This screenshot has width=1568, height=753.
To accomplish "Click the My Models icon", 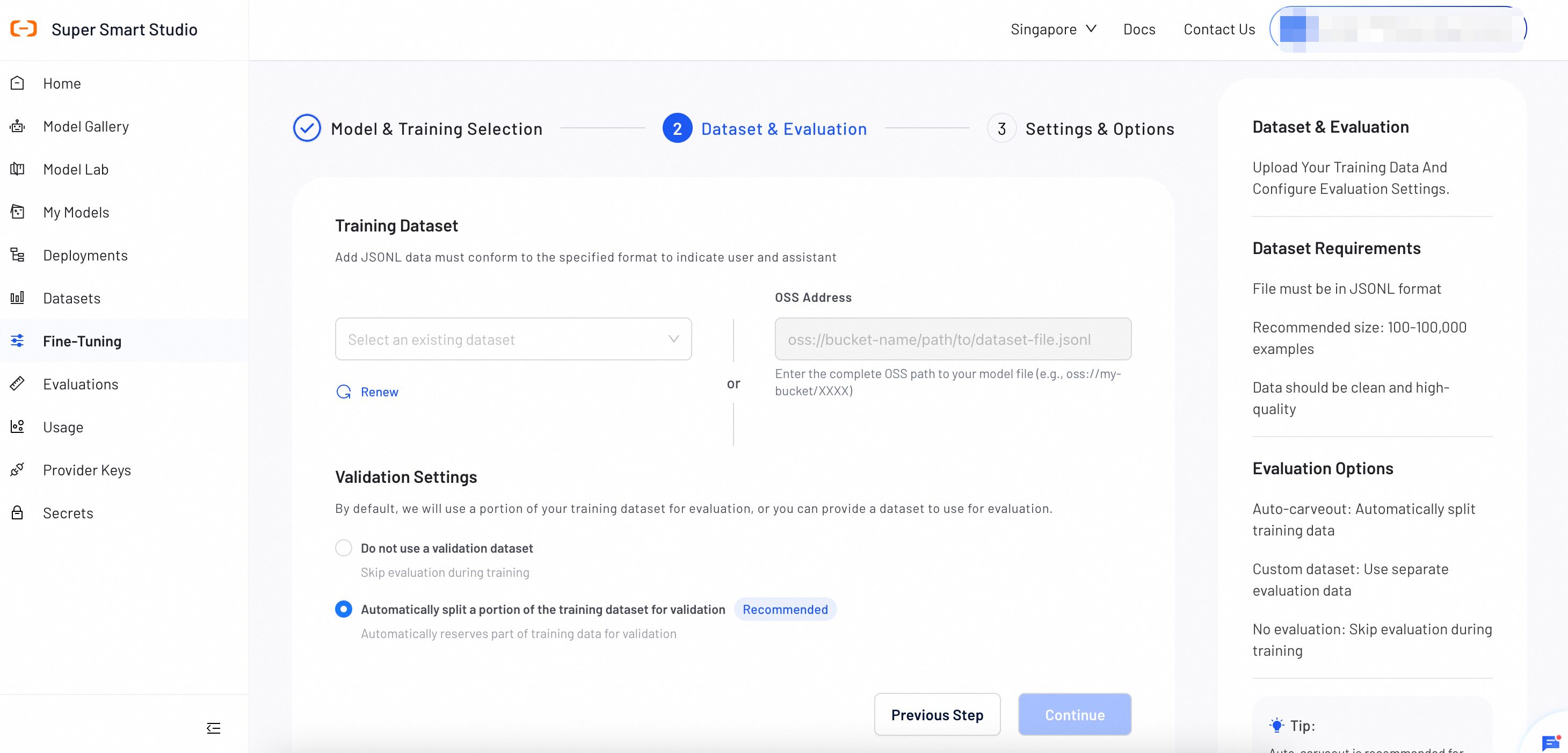I will tap(18, 212).
